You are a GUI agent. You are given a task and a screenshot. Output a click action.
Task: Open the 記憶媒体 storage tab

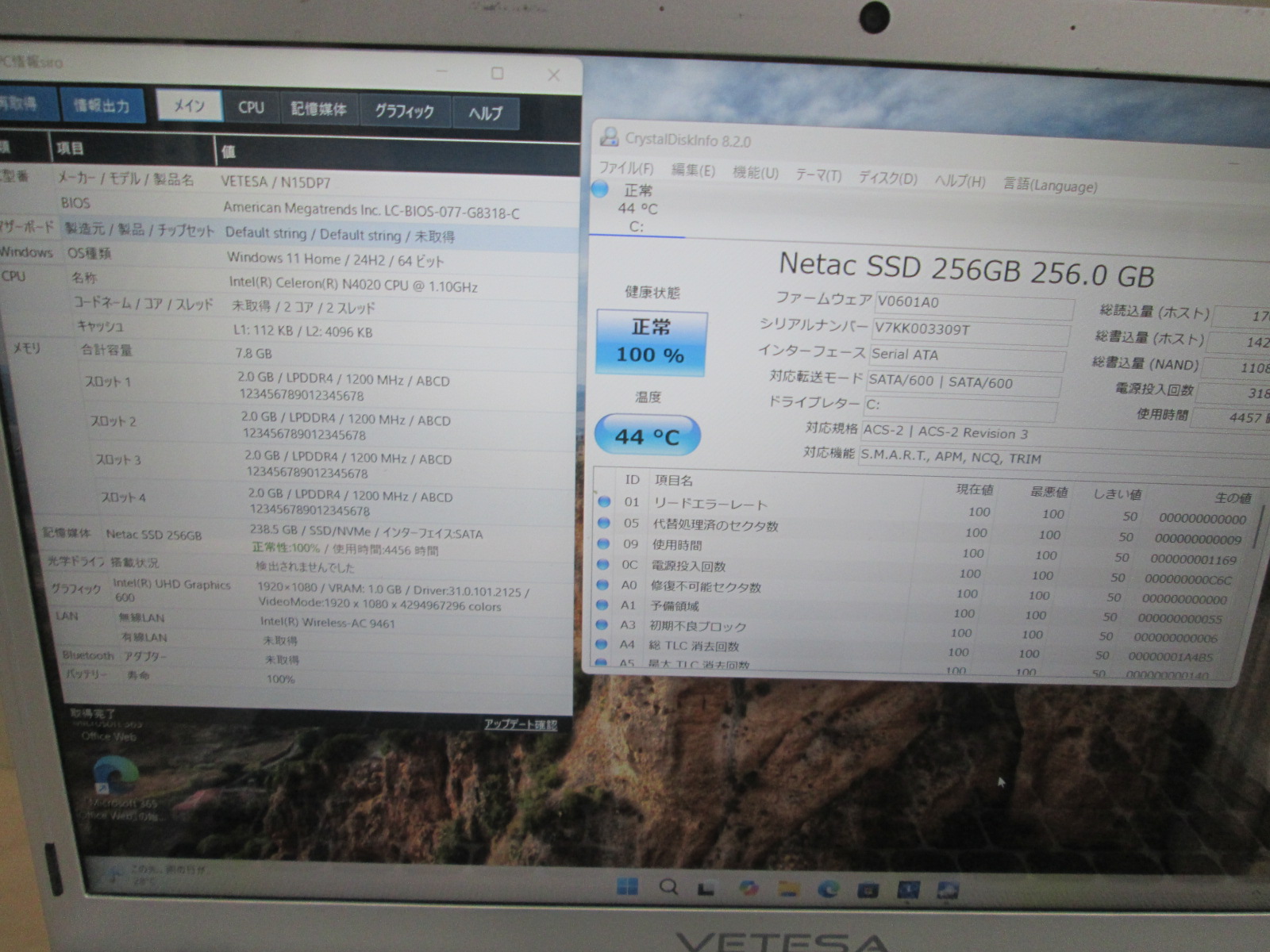318,109
